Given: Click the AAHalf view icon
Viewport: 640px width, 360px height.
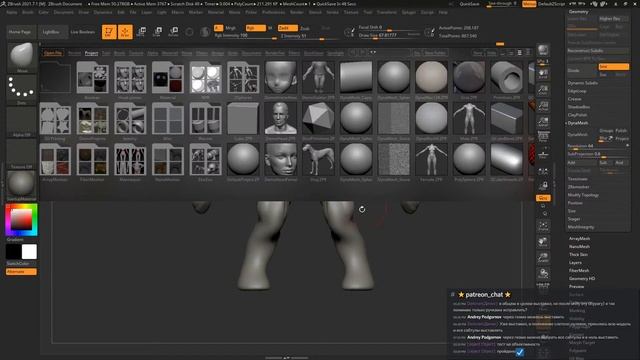Looking at the screenshot, I should pyautogui.click(x=543, y=121).
